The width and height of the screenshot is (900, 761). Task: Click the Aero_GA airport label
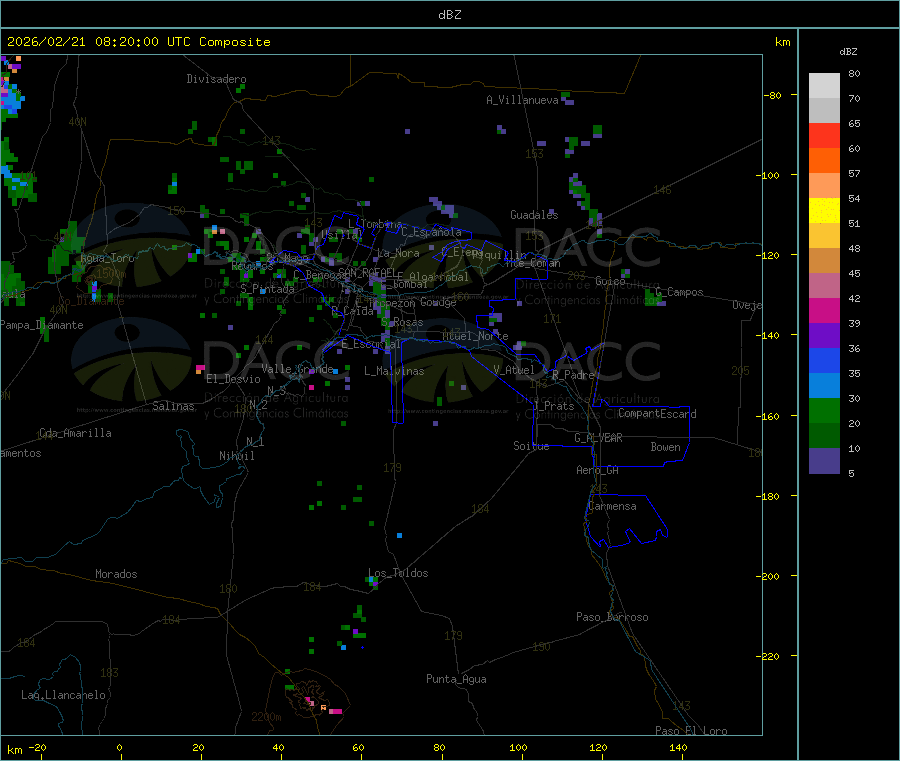(x=598, y=470)
